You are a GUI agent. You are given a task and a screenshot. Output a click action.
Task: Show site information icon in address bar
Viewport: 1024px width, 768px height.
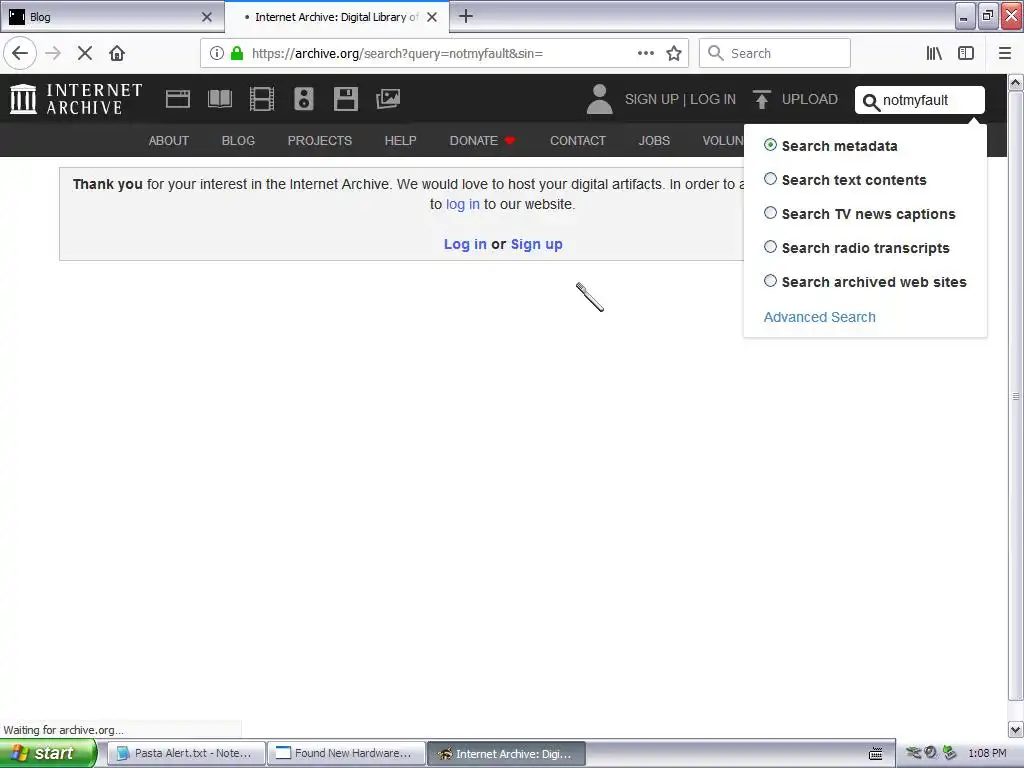[217, 54]
